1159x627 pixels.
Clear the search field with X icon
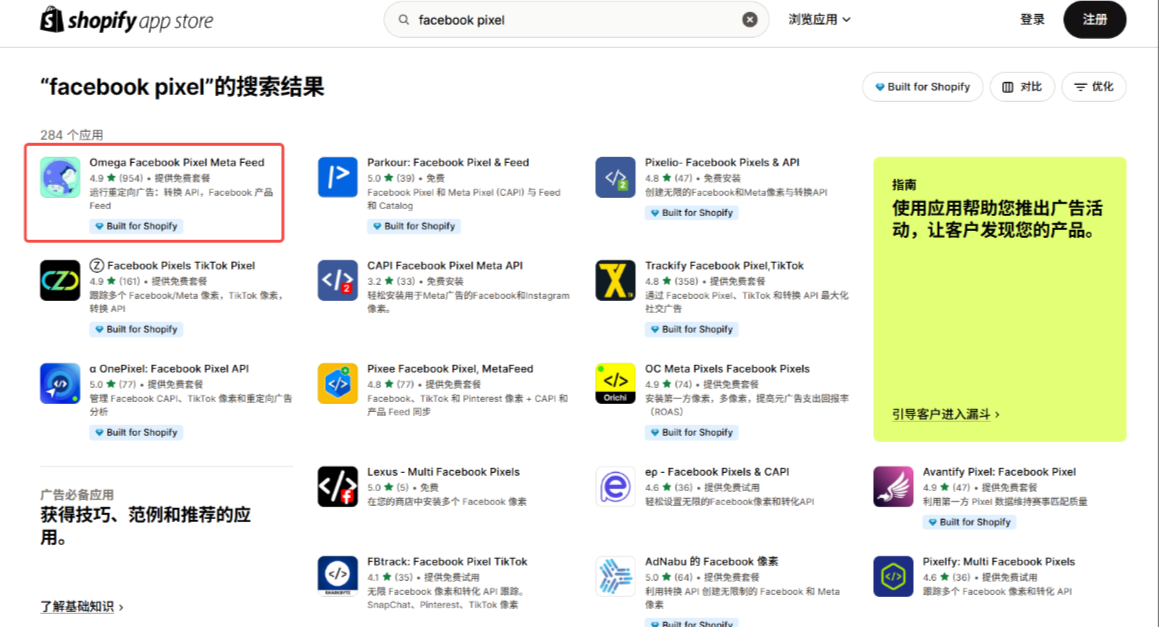pos(750,20)
